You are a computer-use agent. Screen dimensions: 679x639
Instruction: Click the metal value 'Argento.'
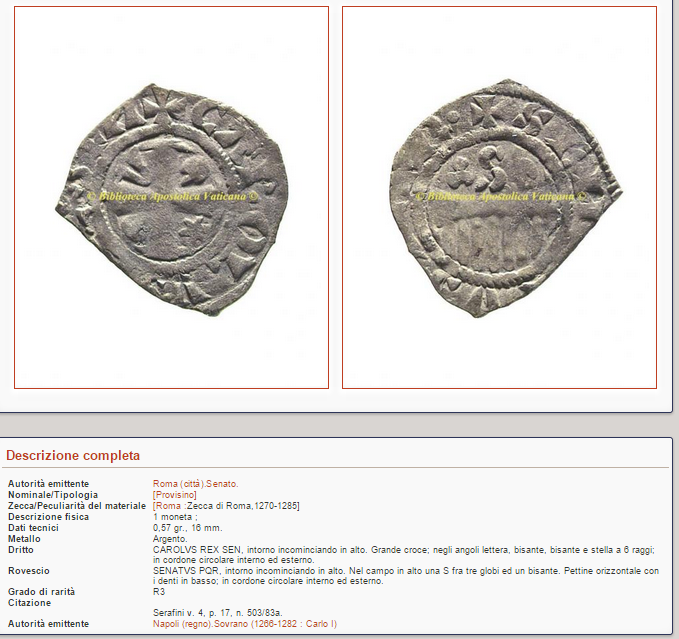point(170,539)
